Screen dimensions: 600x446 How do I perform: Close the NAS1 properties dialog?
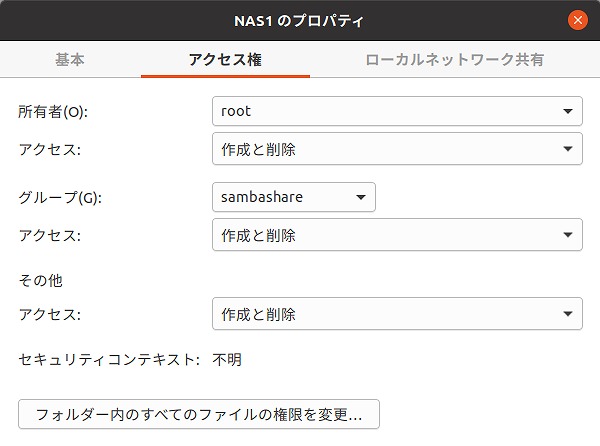[x=578, y=20]
